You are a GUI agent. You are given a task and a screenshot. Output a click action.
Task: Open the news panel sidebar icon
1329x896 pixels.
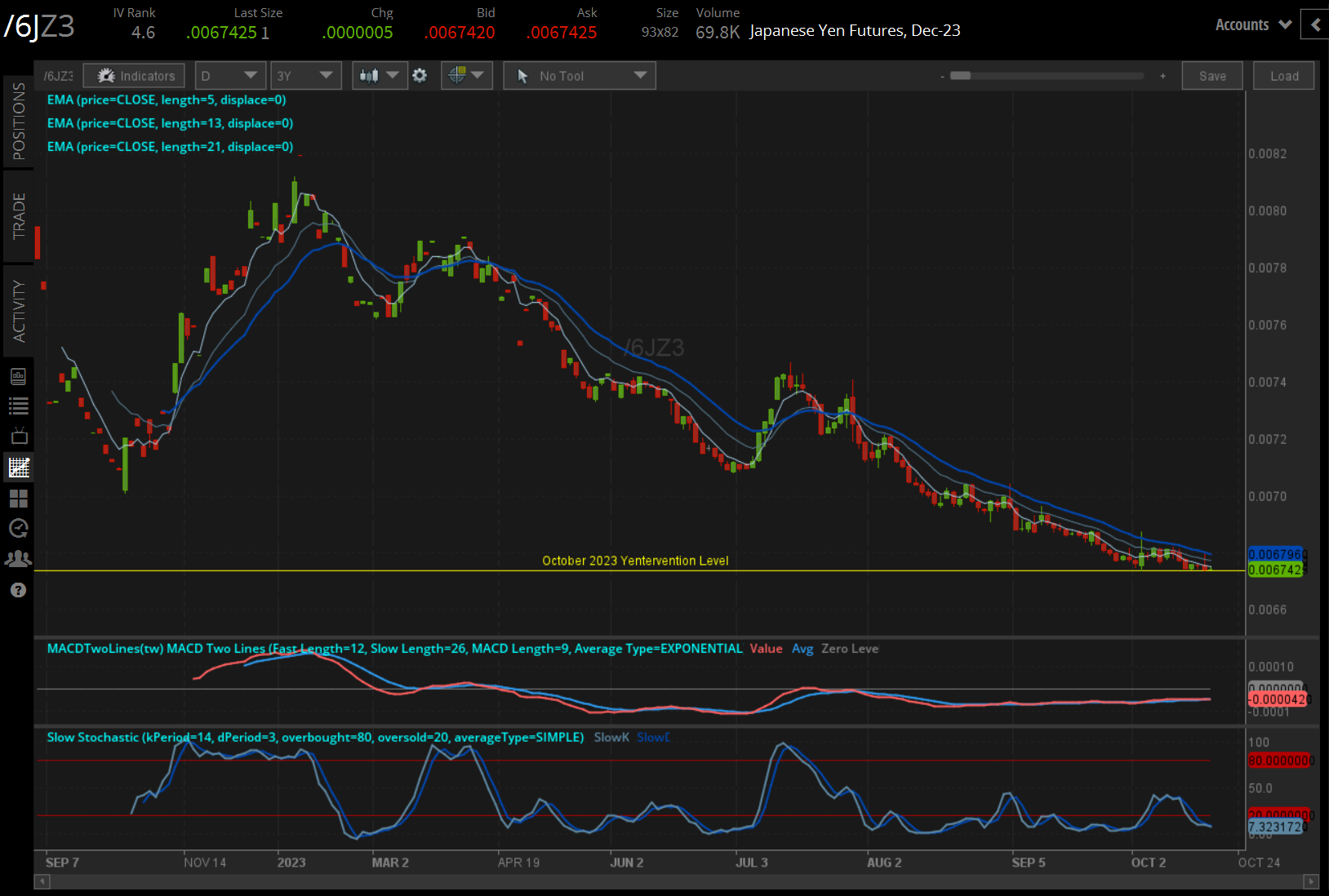click(18, 376)
